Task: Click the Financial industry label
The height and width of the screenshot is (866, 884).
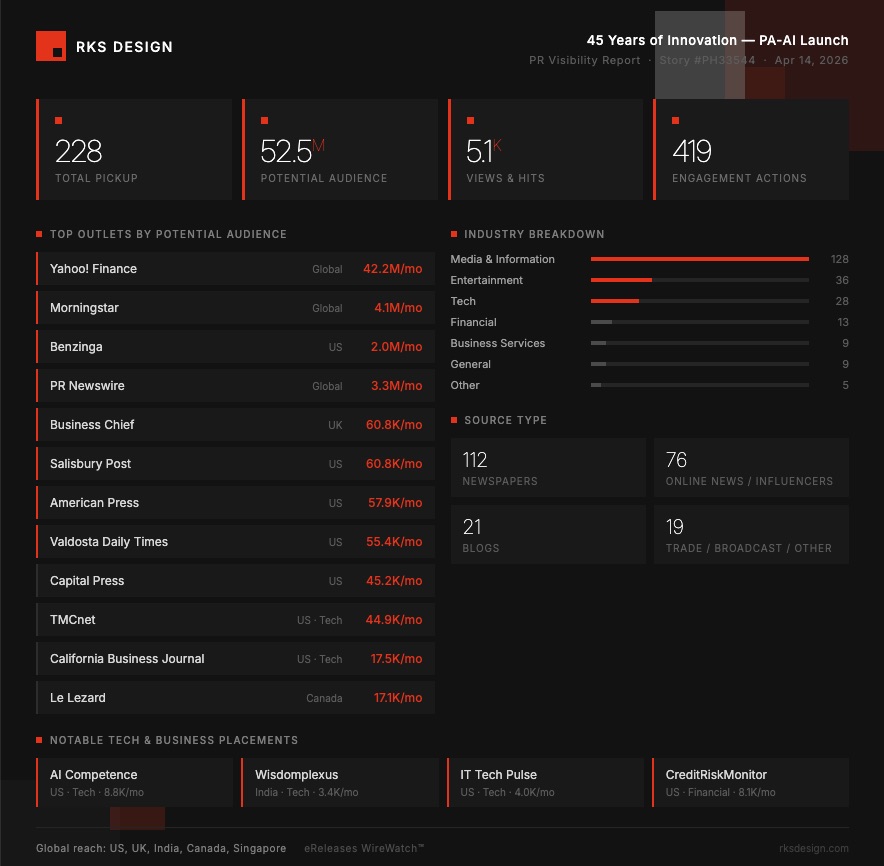Action: 473,322
